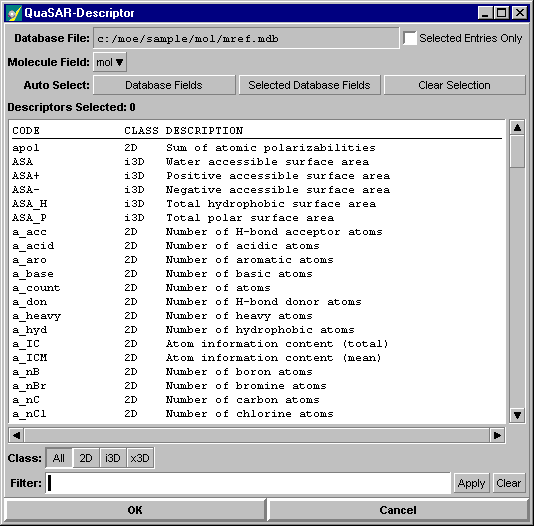Select the a_nBr bromine atoms row

coord(257,386)
